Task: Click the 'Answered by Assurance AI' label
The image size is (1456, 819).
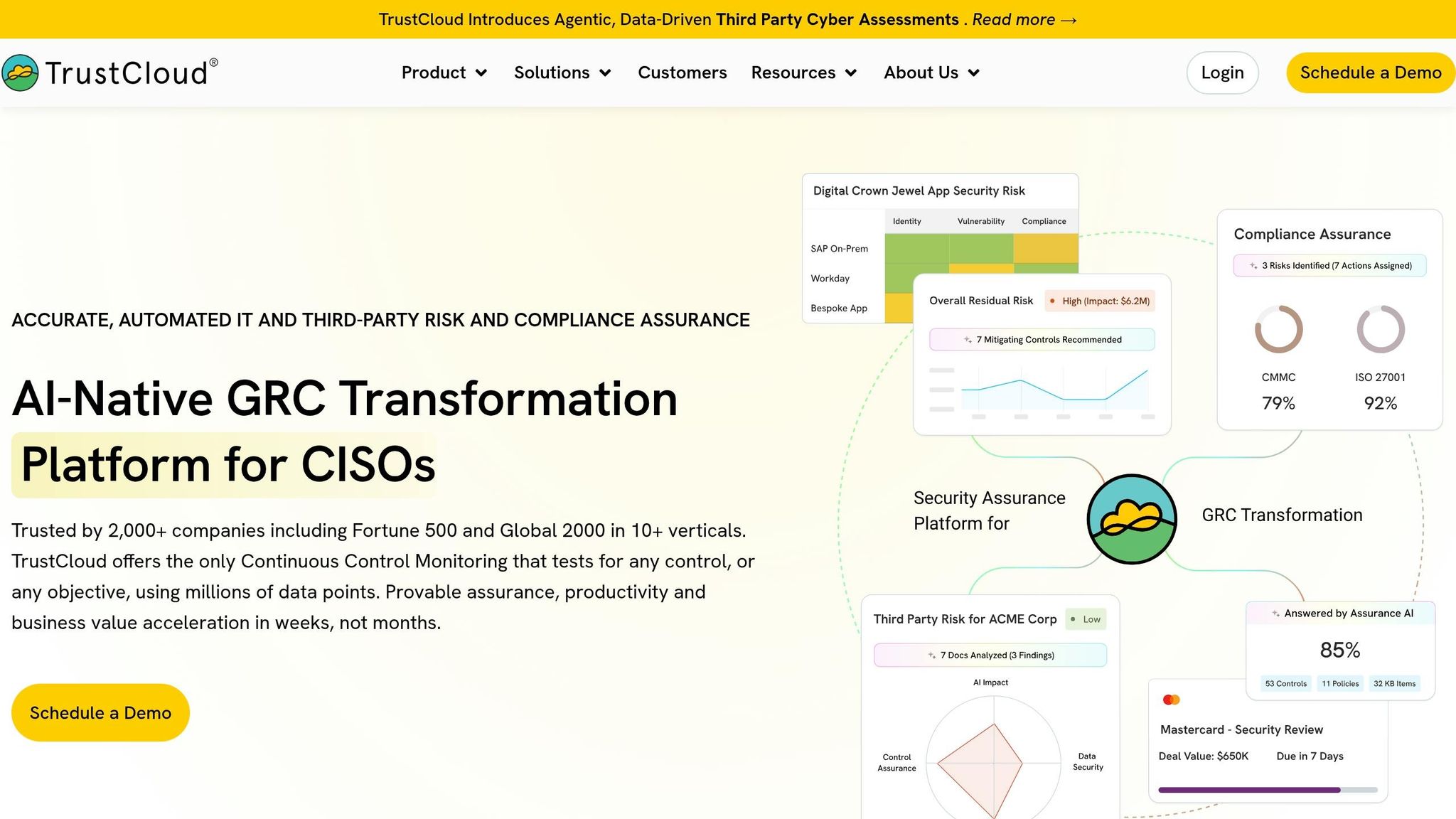Action: pos(1349,614)
